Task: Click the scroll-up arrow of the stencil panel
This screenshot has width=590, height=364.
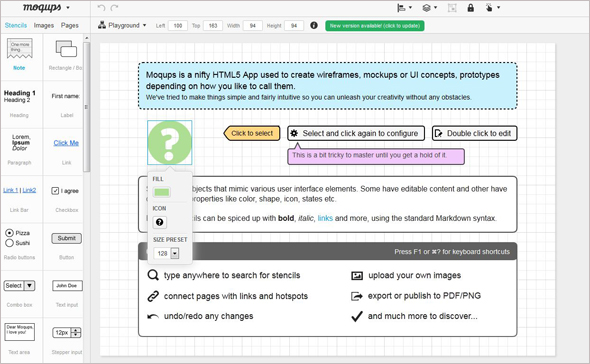Action: point(87,38)
